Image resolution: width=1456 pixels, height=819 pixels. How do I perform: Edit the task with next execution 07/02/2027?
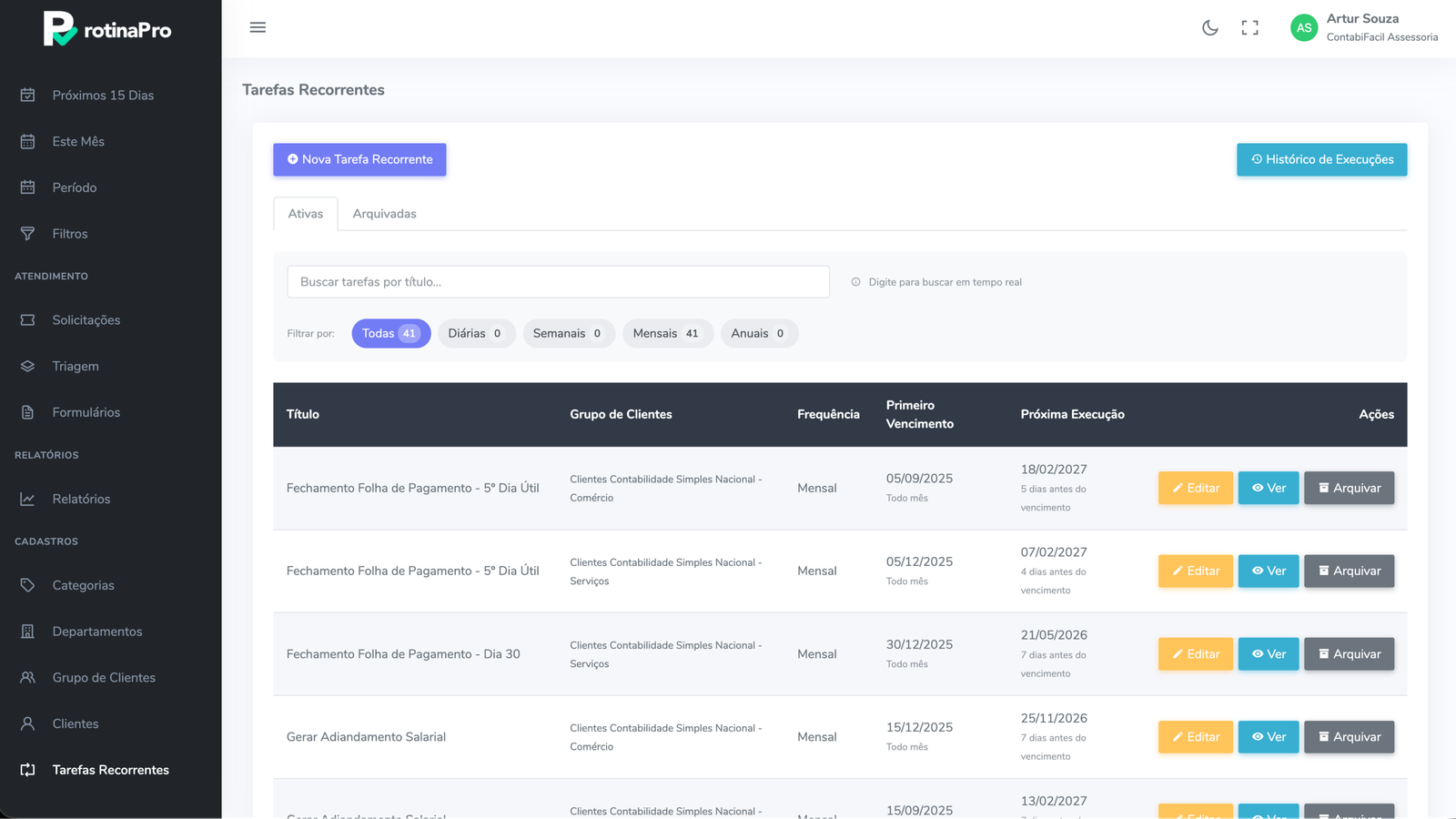[x=1196, y=571]
